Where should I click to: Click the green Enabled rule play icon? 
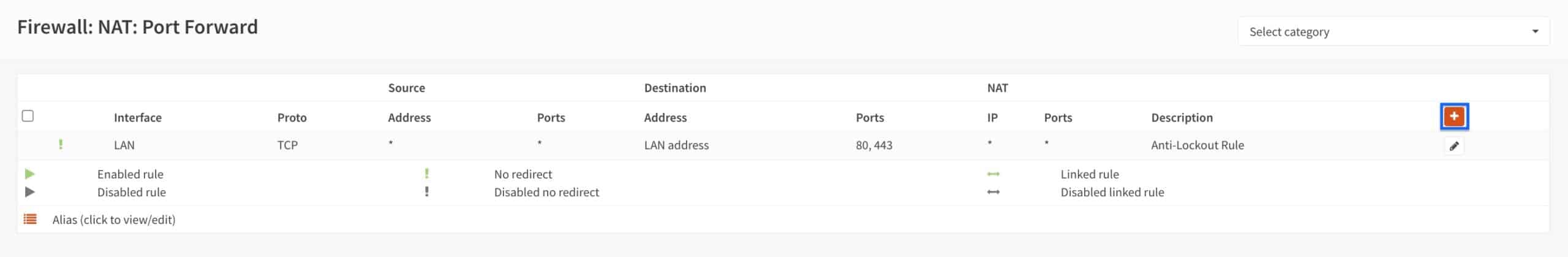point(29,174)
